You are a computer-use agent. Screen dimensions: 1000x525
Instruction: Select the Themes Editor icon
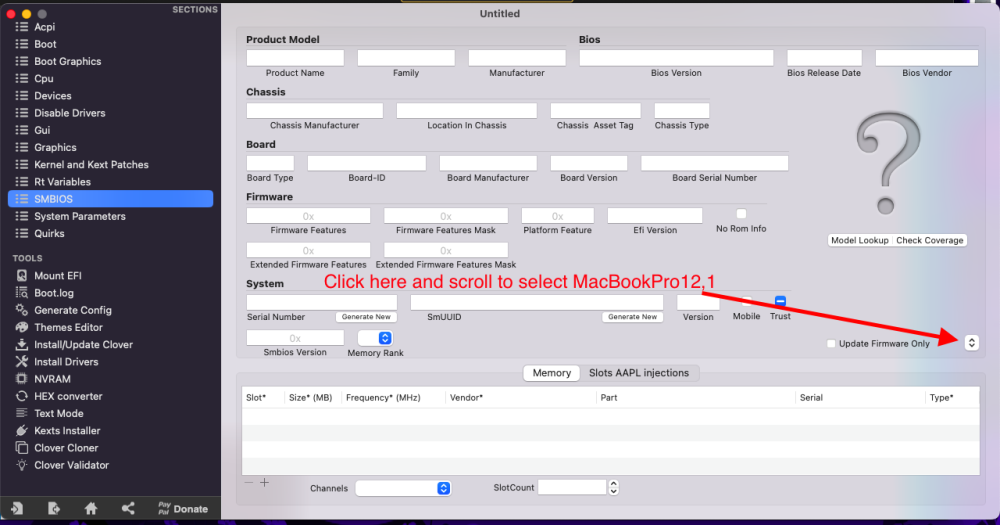coord(22,327)
